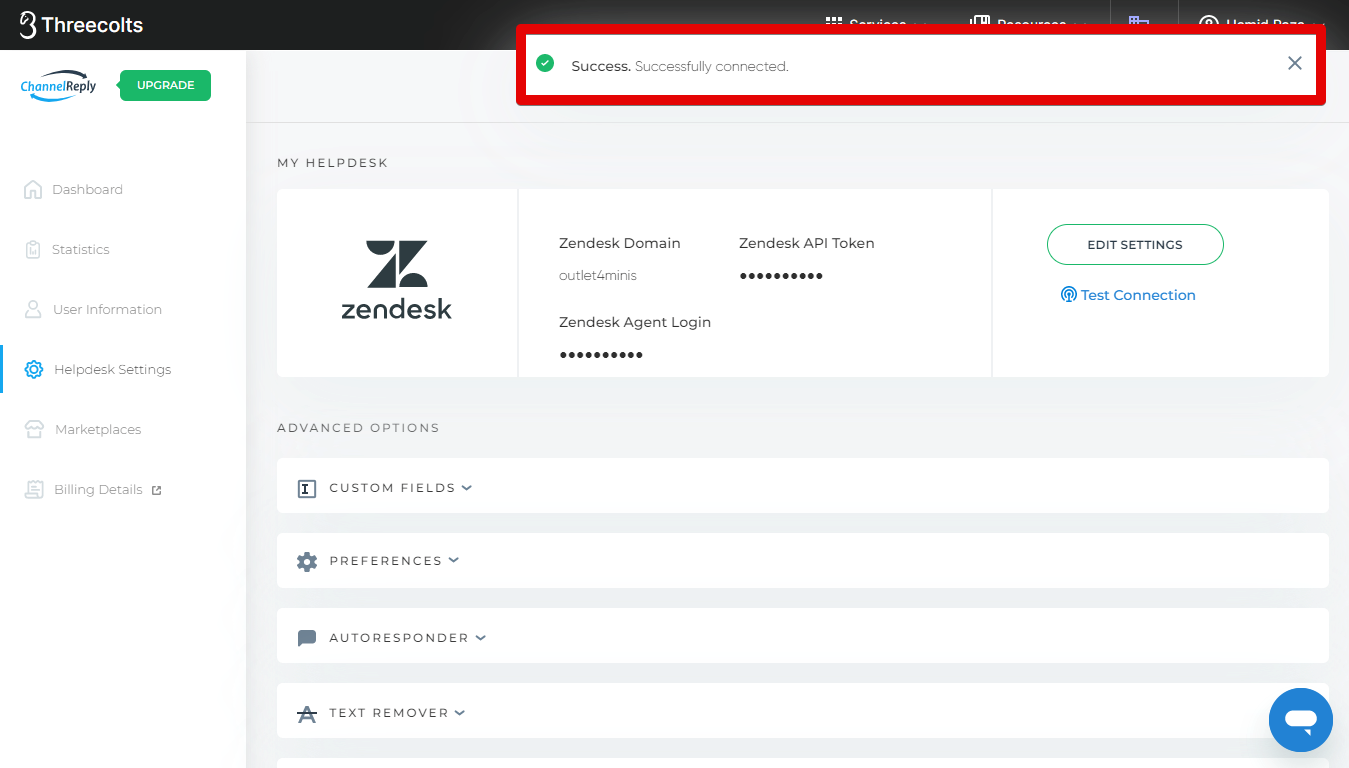Click the chevron next to TEXT REMOVER
This screenshot has width=1349, height=768.
[460, 712]
